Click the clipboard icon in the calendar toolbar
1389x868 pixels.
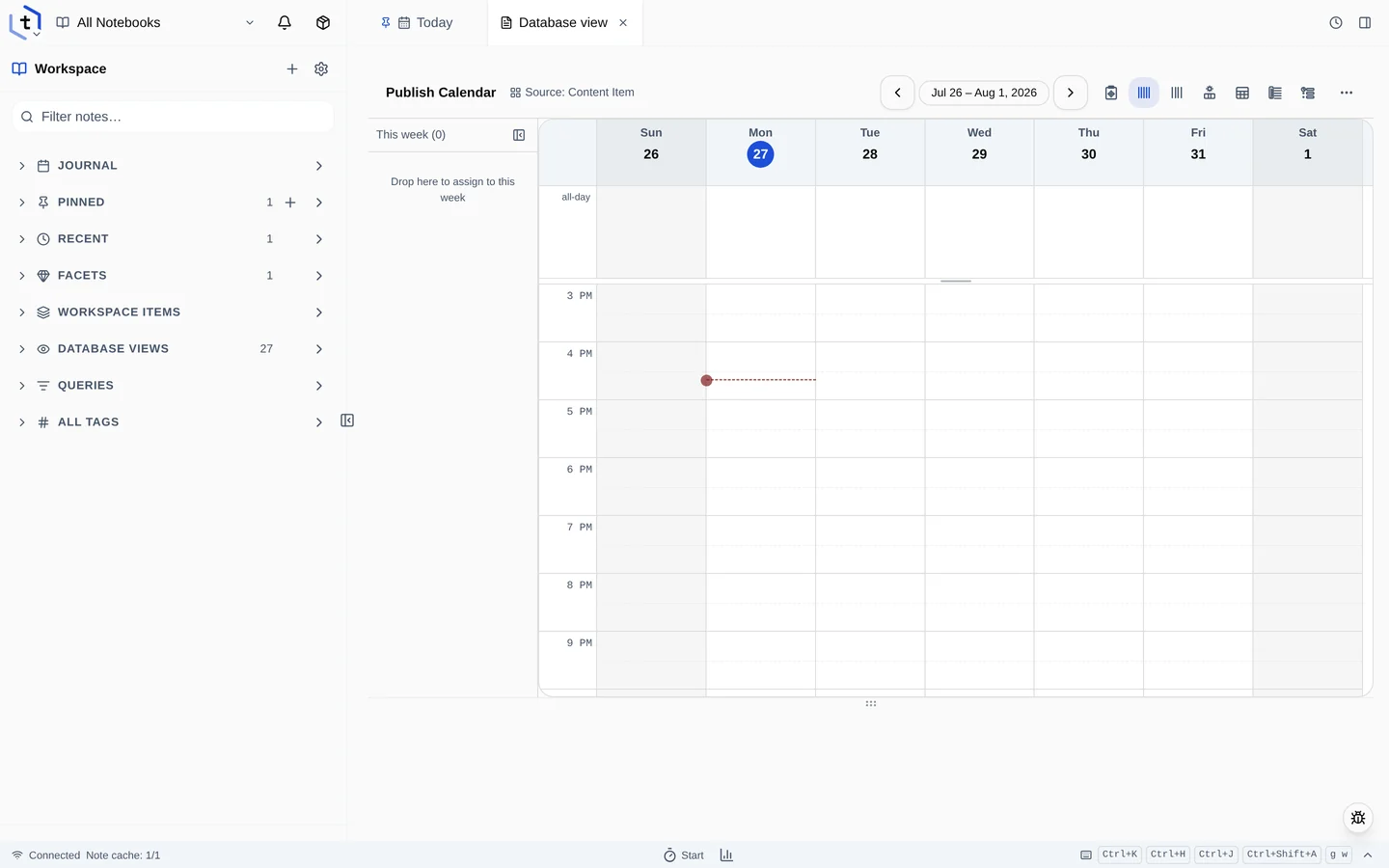pos(1111,93)
